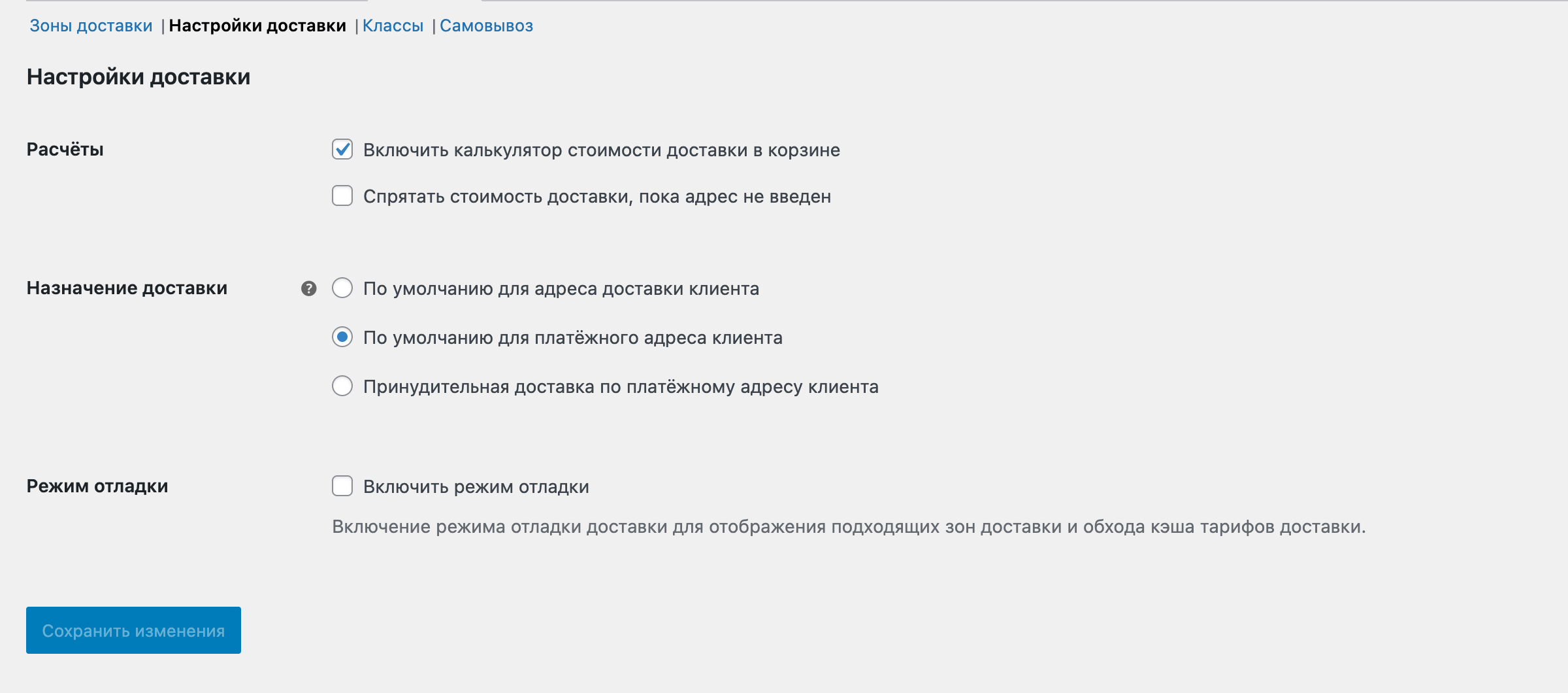Select the default to customer shipping address radio
Image resolution: width=1568 pixels, height=693 pixels.
point(342,288)
